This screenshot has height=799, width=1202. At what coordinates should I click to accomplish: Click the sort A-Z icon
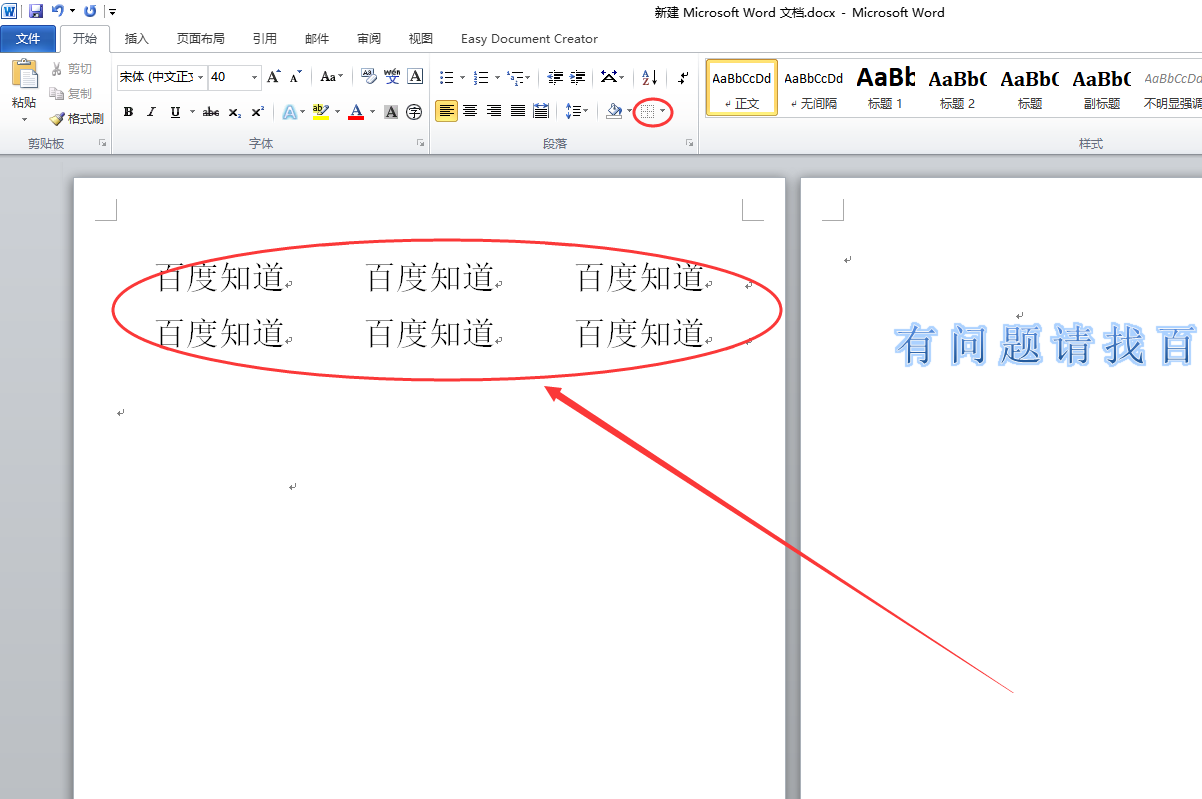tap(649, 77)
